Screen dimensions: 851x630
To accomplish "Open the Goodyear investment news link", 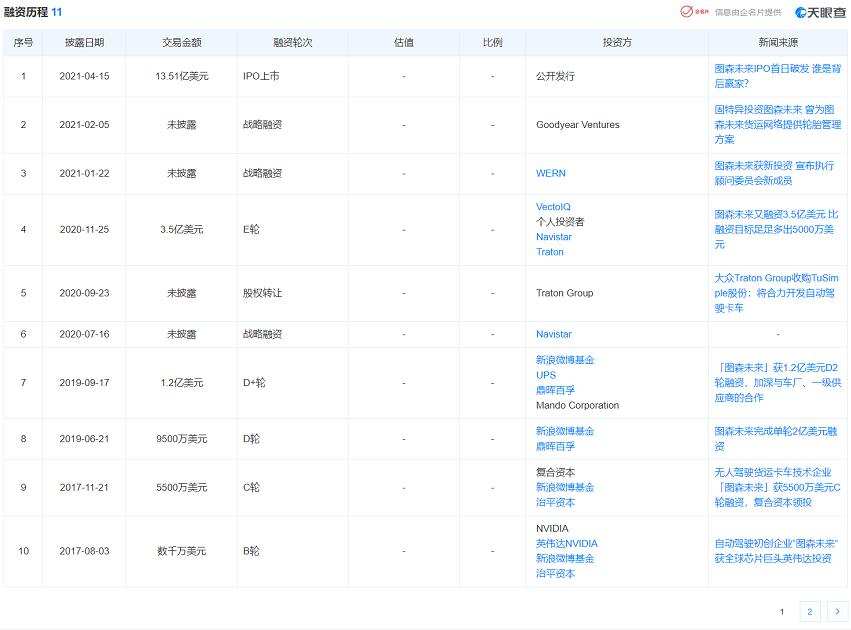I will point(777,124).
